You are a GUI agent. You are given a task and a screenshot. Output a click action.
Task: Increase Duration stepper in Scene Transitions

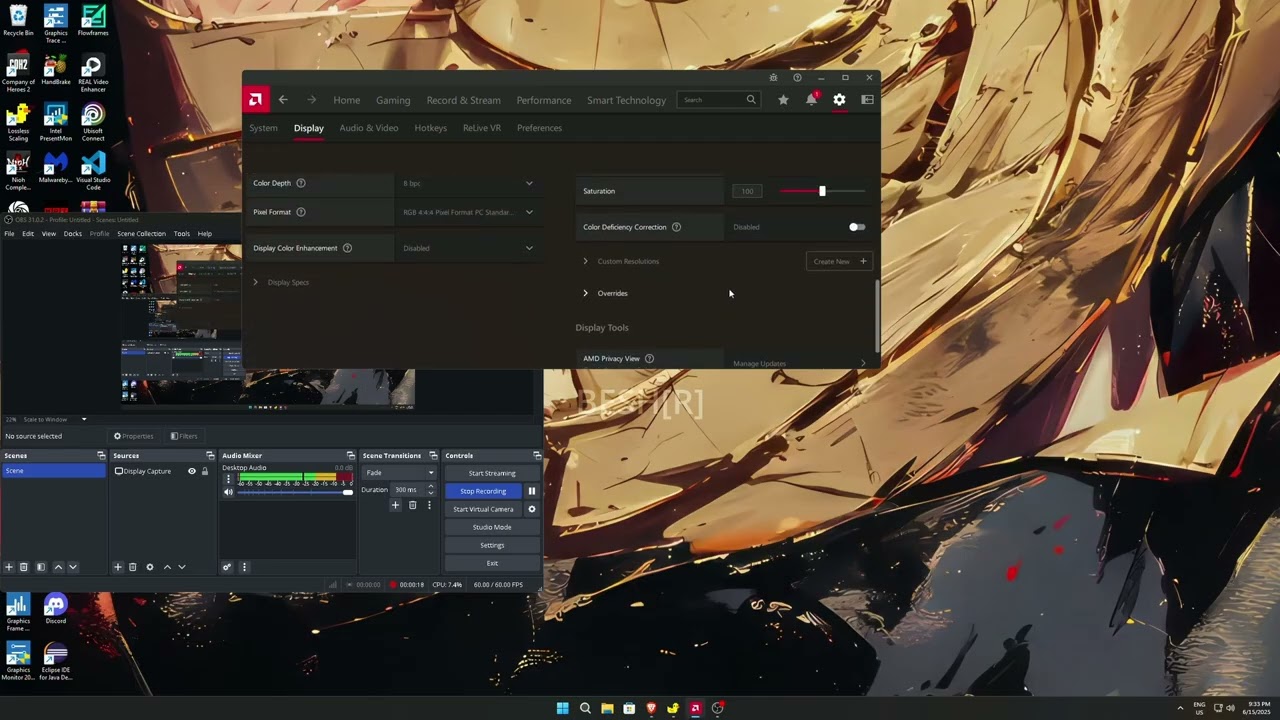[x=431, y=487]
